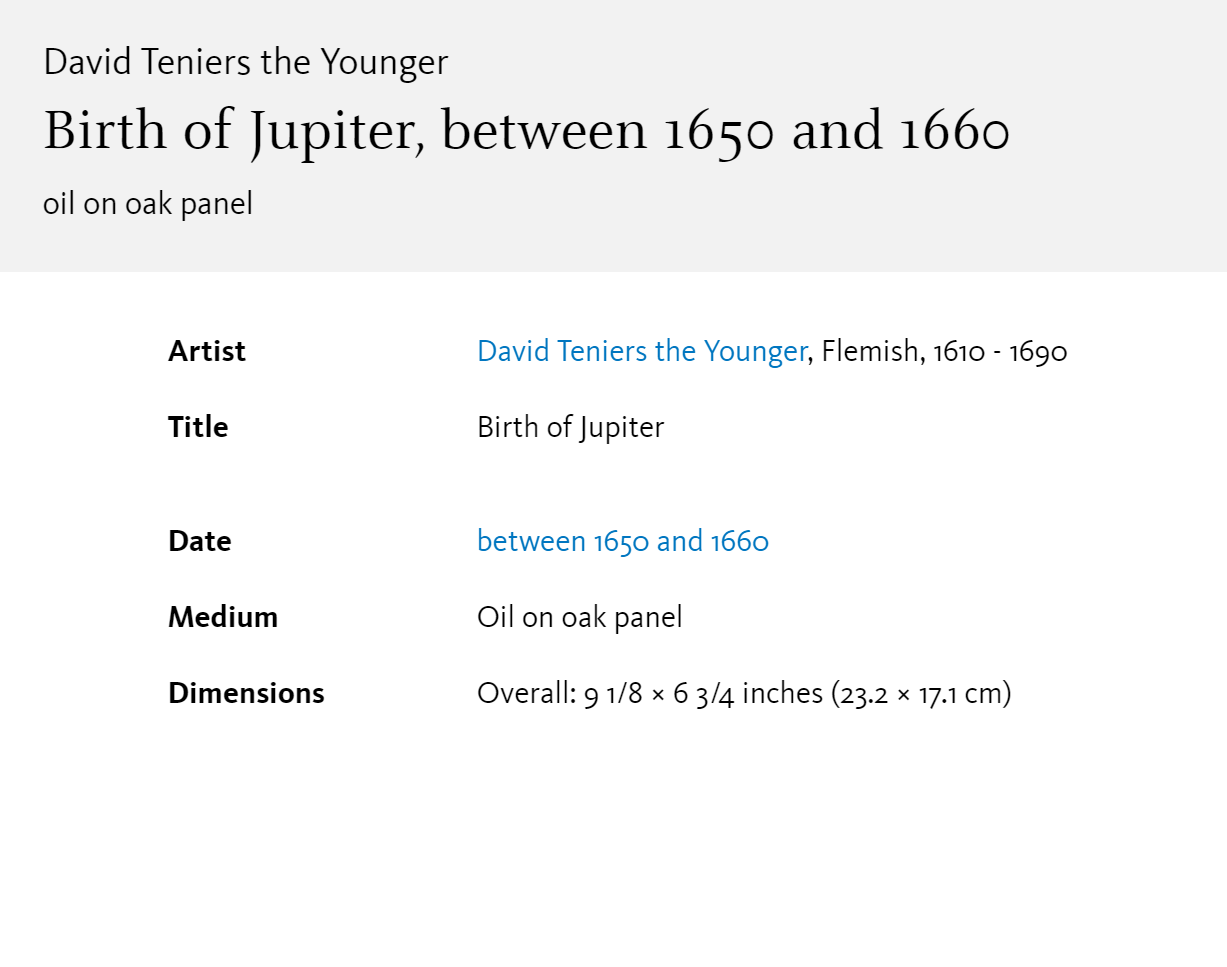Click the word 'Overall:' in dimensions
The height and width of the screenshot is (967, 1227).
pyautogui.click(x=527, y=693)
